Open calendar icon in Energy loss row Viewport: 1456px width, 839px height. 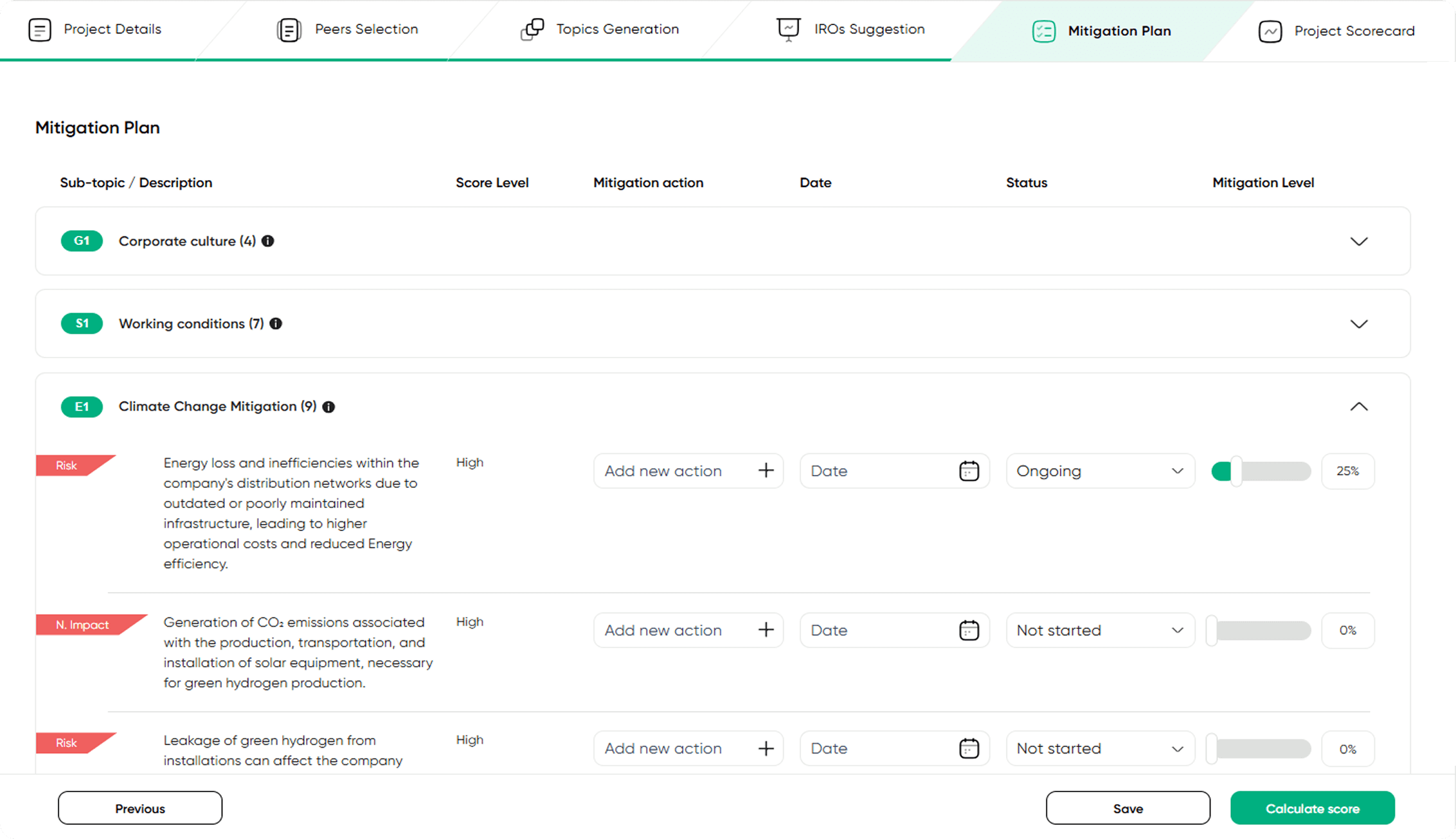coord(969,471)
